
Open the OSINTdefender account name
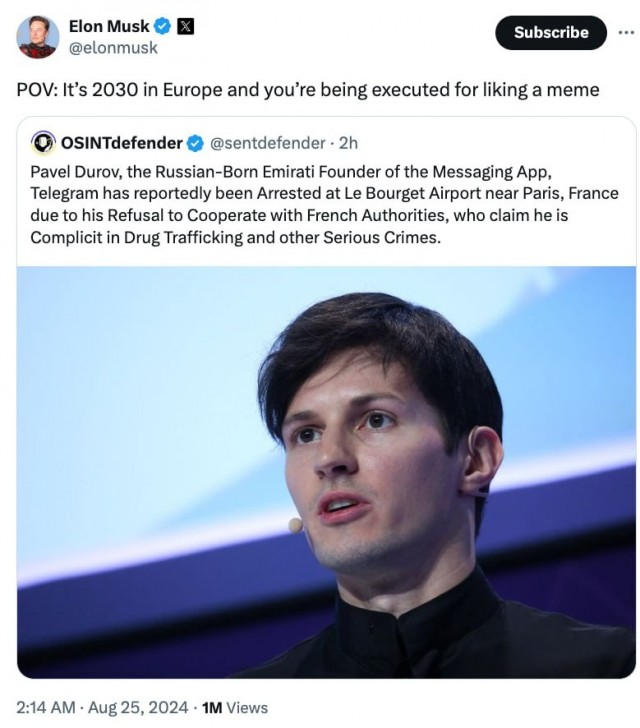pos(122,143)
